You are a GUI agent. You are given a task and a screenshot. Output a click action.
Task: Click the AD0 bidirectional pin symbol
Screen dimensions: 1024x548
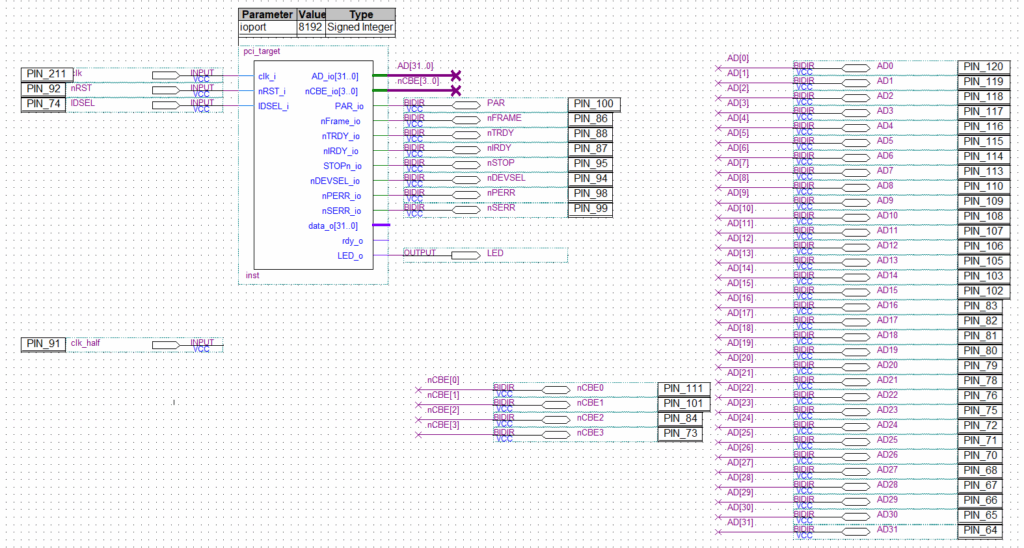(856, 67)
